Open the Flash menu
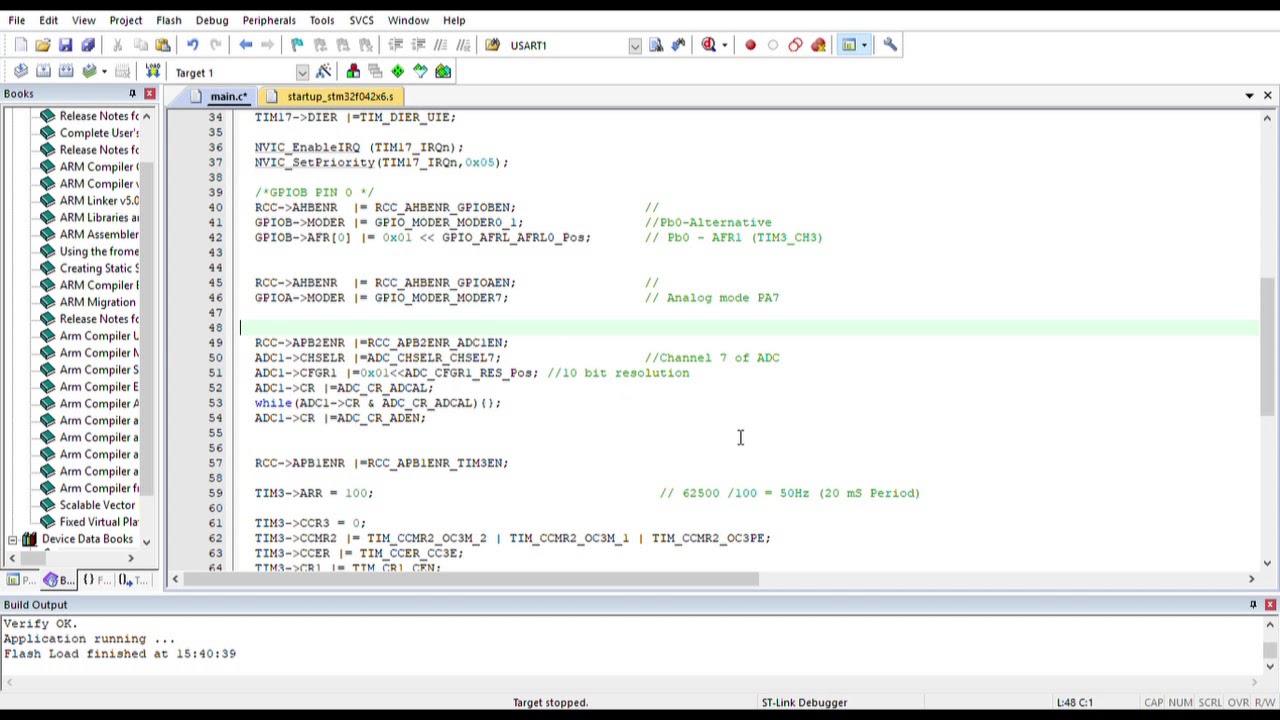Screen dimensions: 1280x720 coord(169,20)
